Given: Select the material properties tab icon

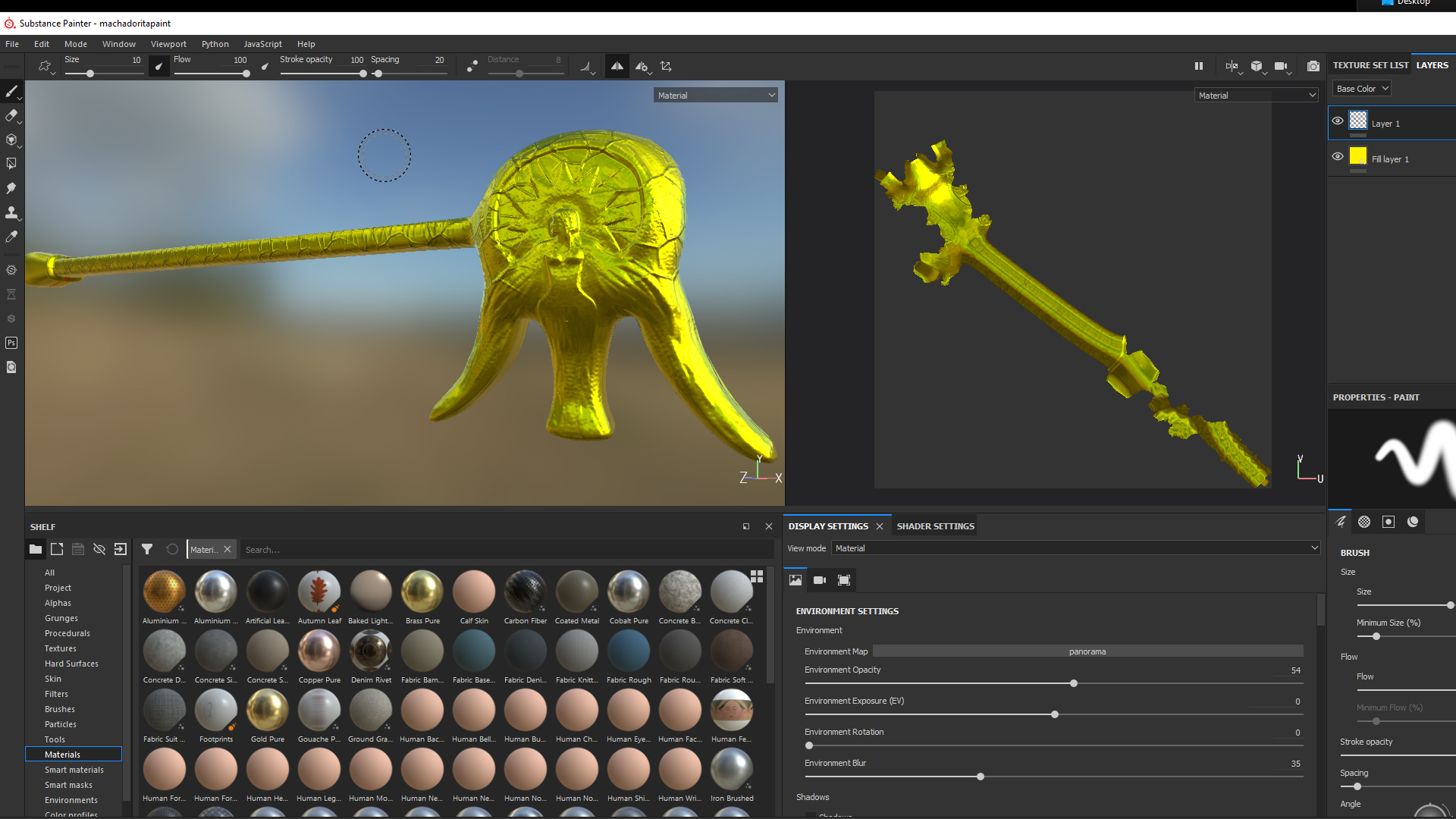Looking at the screenshot, I should [x=1413, y=522].
